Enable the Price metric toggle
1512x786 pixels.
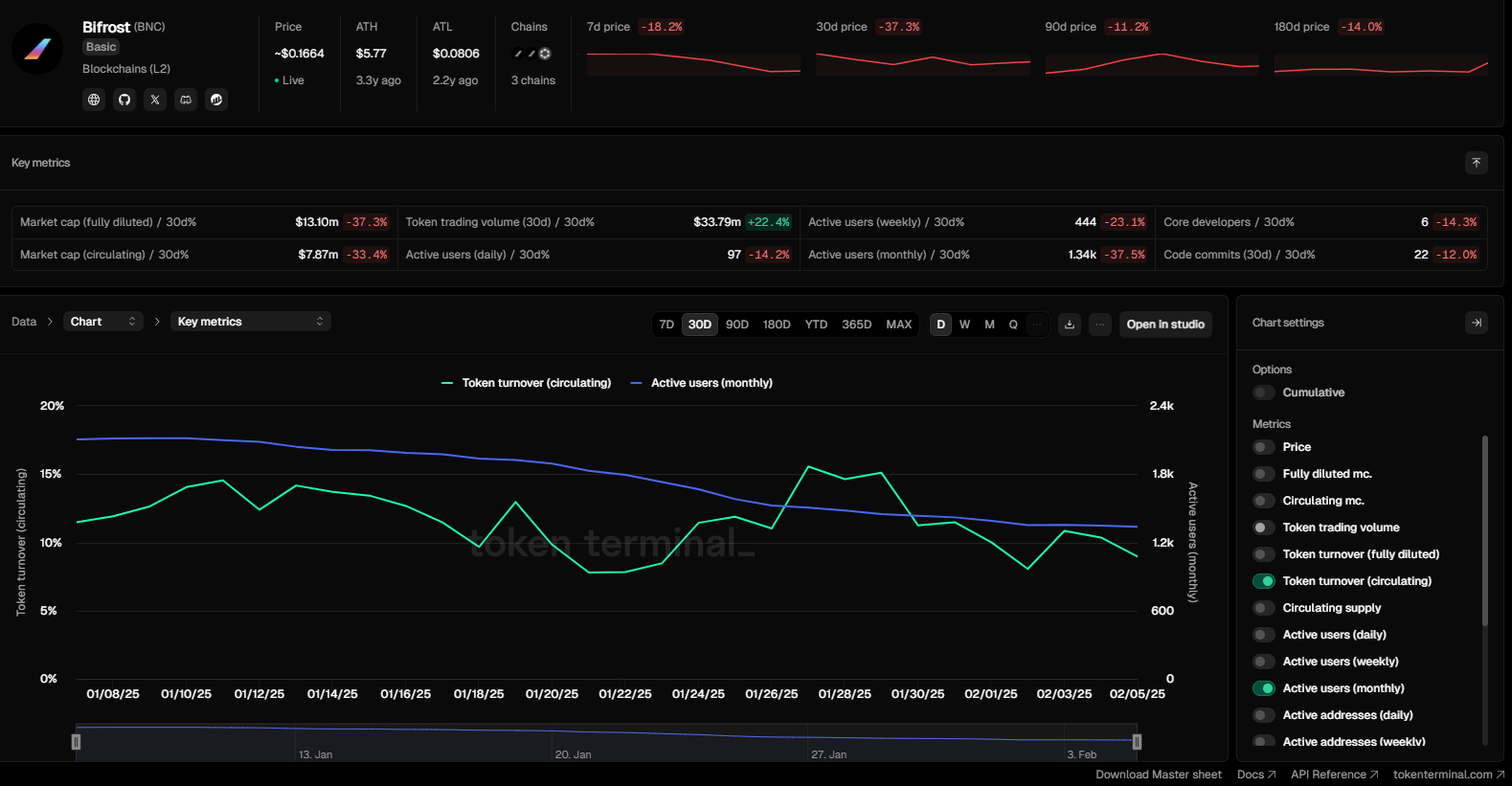pos(1264,447)
